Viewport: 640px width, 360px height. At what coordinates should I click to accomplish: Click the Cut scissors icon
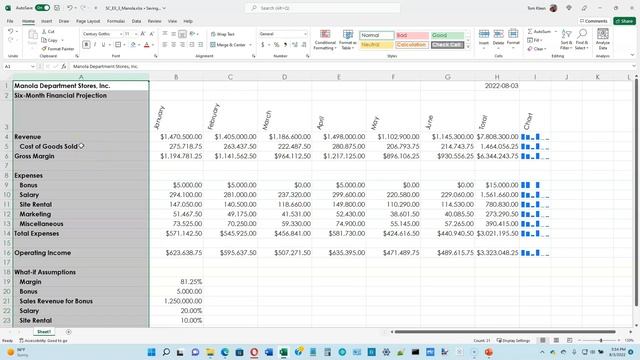(x=44, y=31)
